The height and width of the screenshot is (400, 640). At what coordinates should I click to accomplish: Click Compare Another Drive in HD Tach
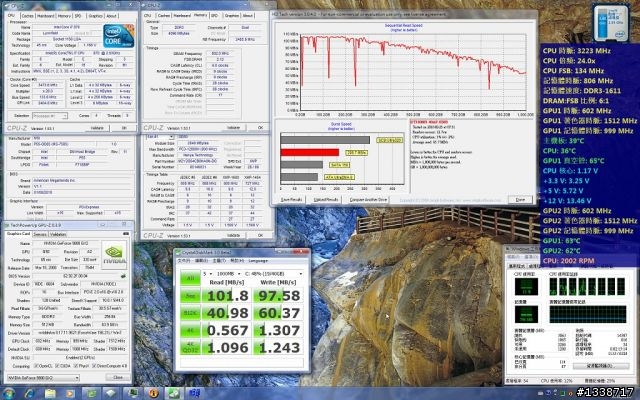[x=368, y=200]
